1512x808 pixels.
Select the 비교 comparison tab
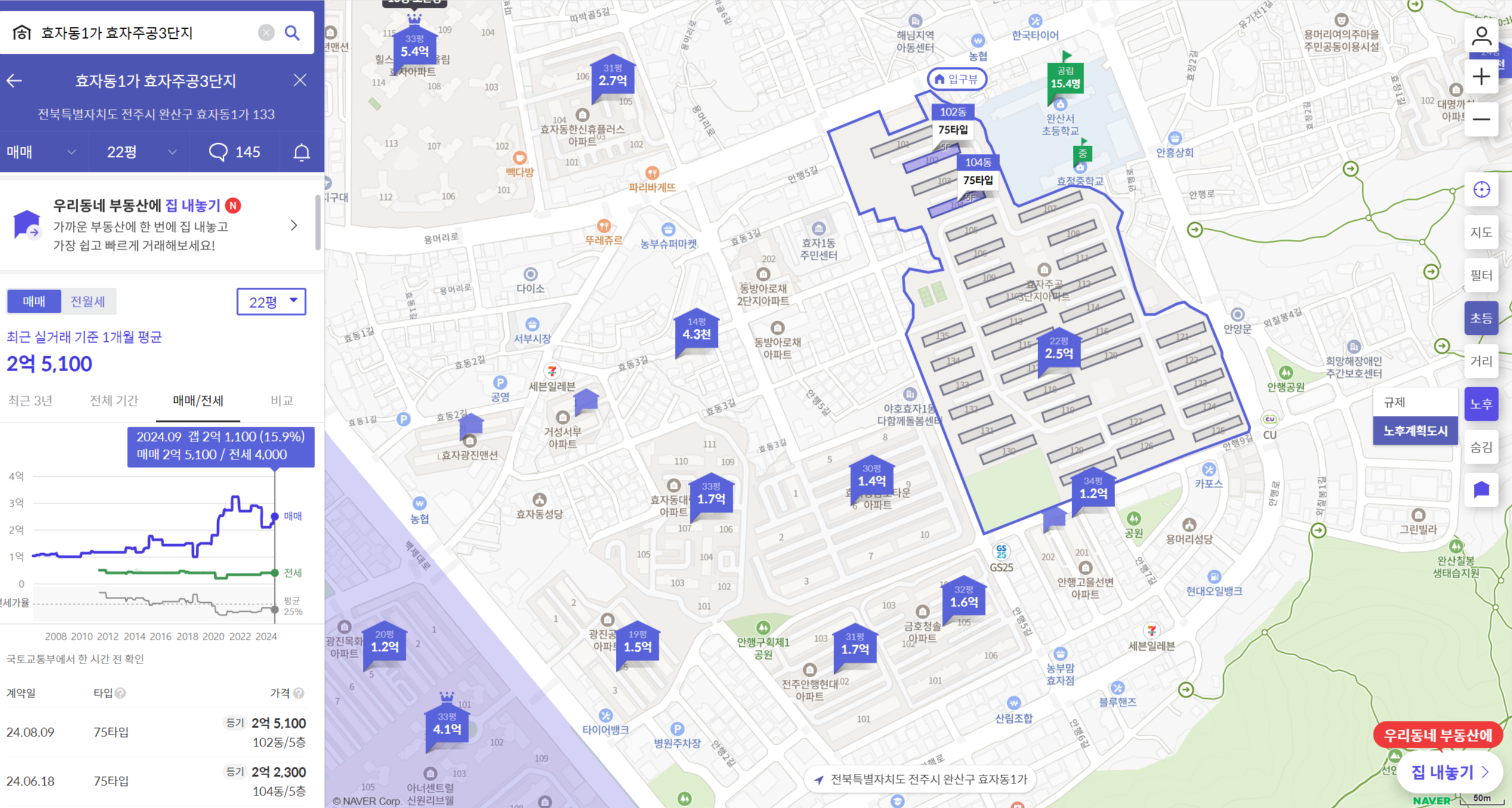point(282,400)
